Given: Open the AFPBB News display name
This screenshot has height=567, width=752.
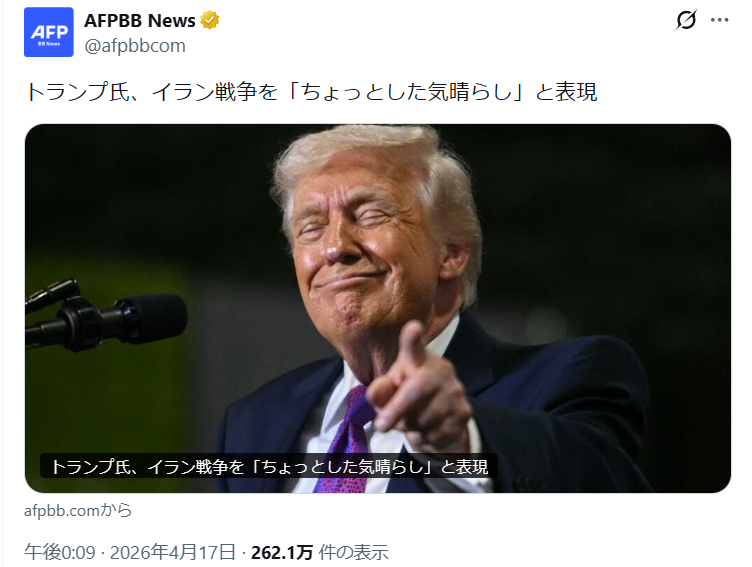Looking at the screenshot, I should 140,21.
